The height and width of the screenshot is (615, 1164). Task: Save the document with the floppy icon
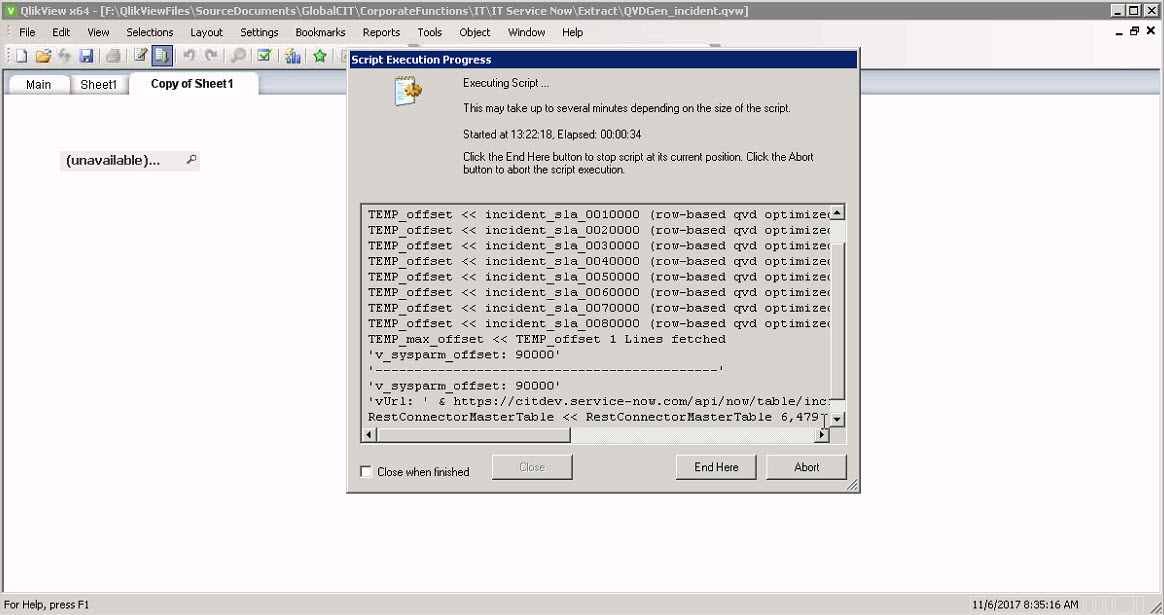coord(86,56)
